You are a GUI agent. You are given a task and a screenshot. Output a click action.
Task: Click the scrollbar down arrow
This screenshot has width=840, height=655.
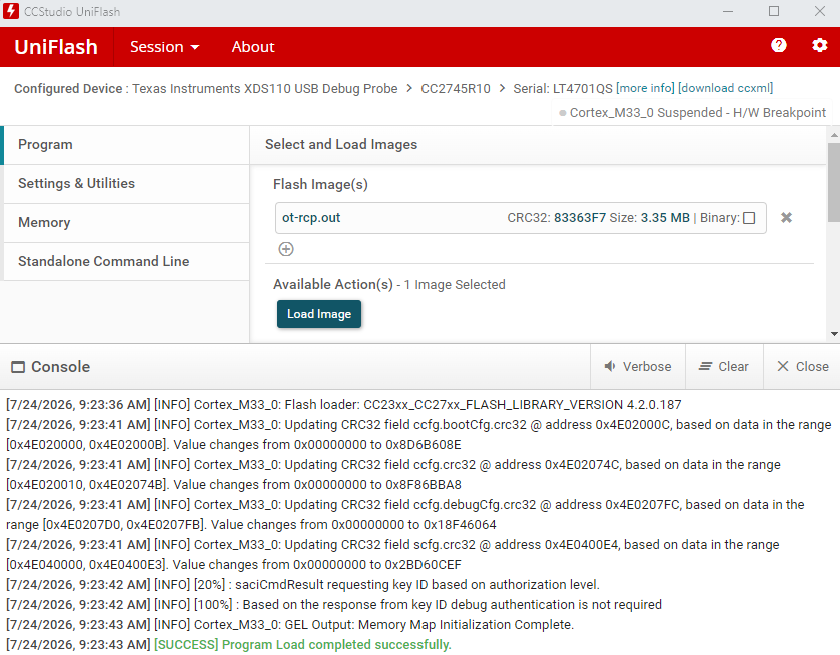pos(834,334)
